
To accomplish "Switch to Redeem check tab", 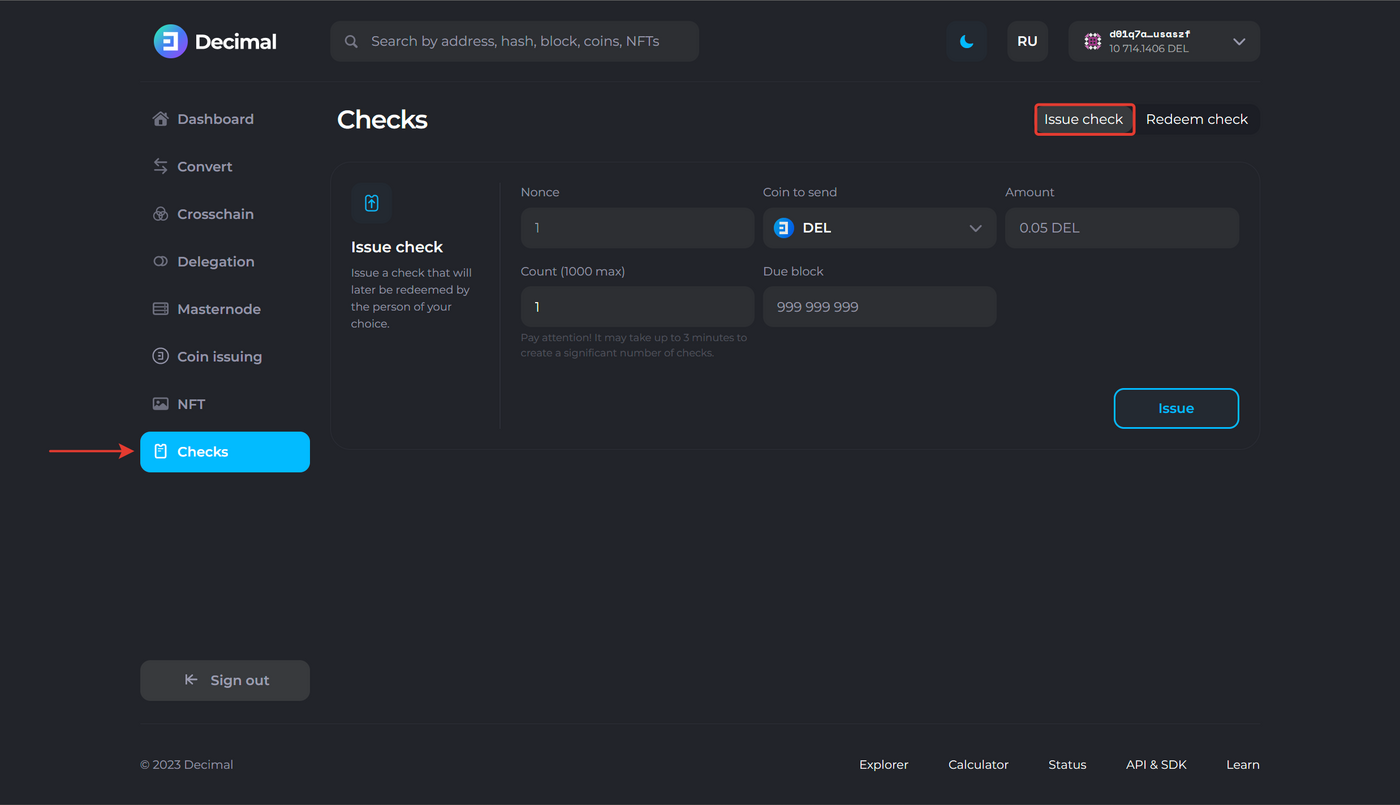I will pos(1197,120).
